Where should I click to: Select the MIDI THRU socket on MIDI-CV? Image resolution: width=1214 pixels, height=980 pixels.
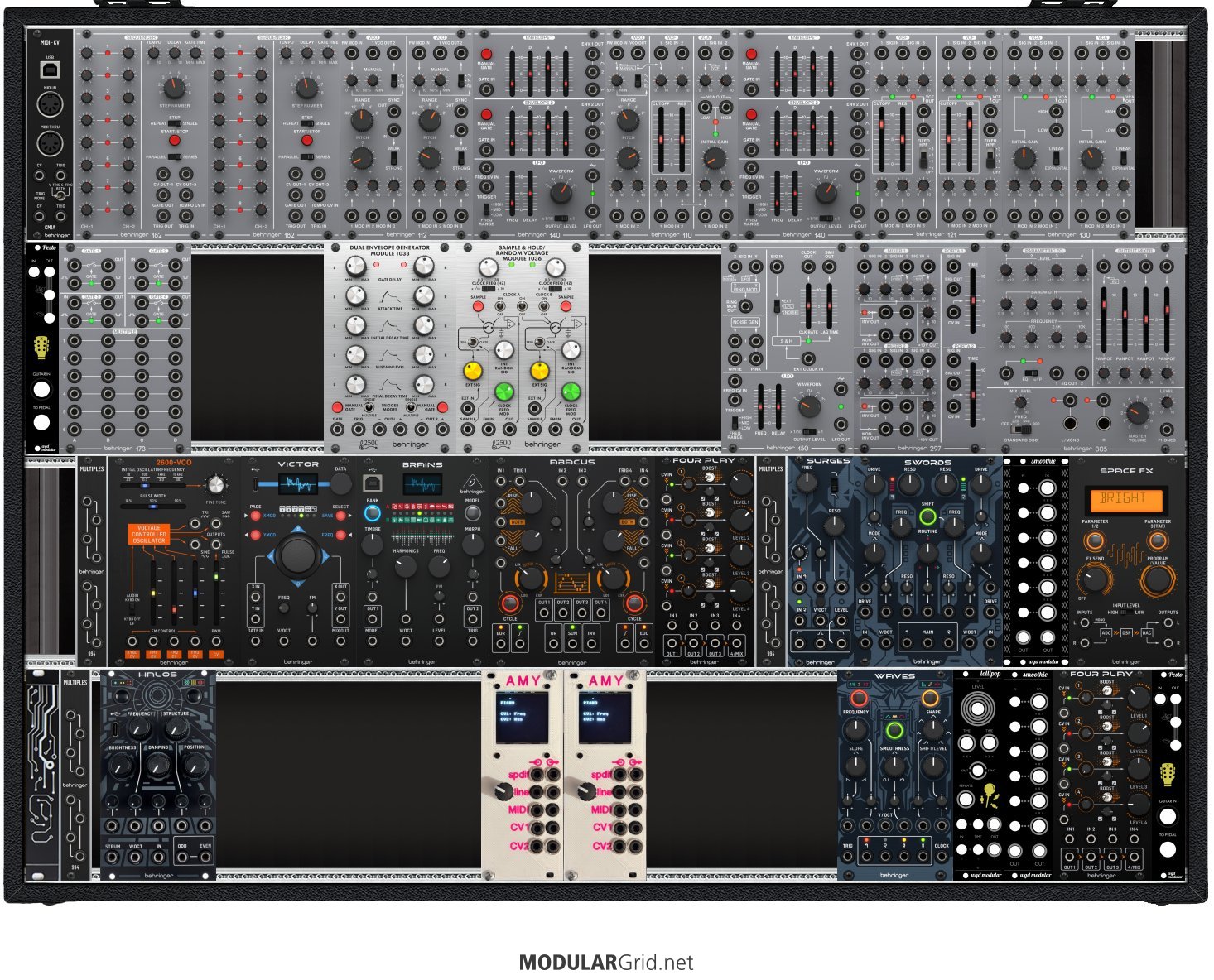pos(50,144)
